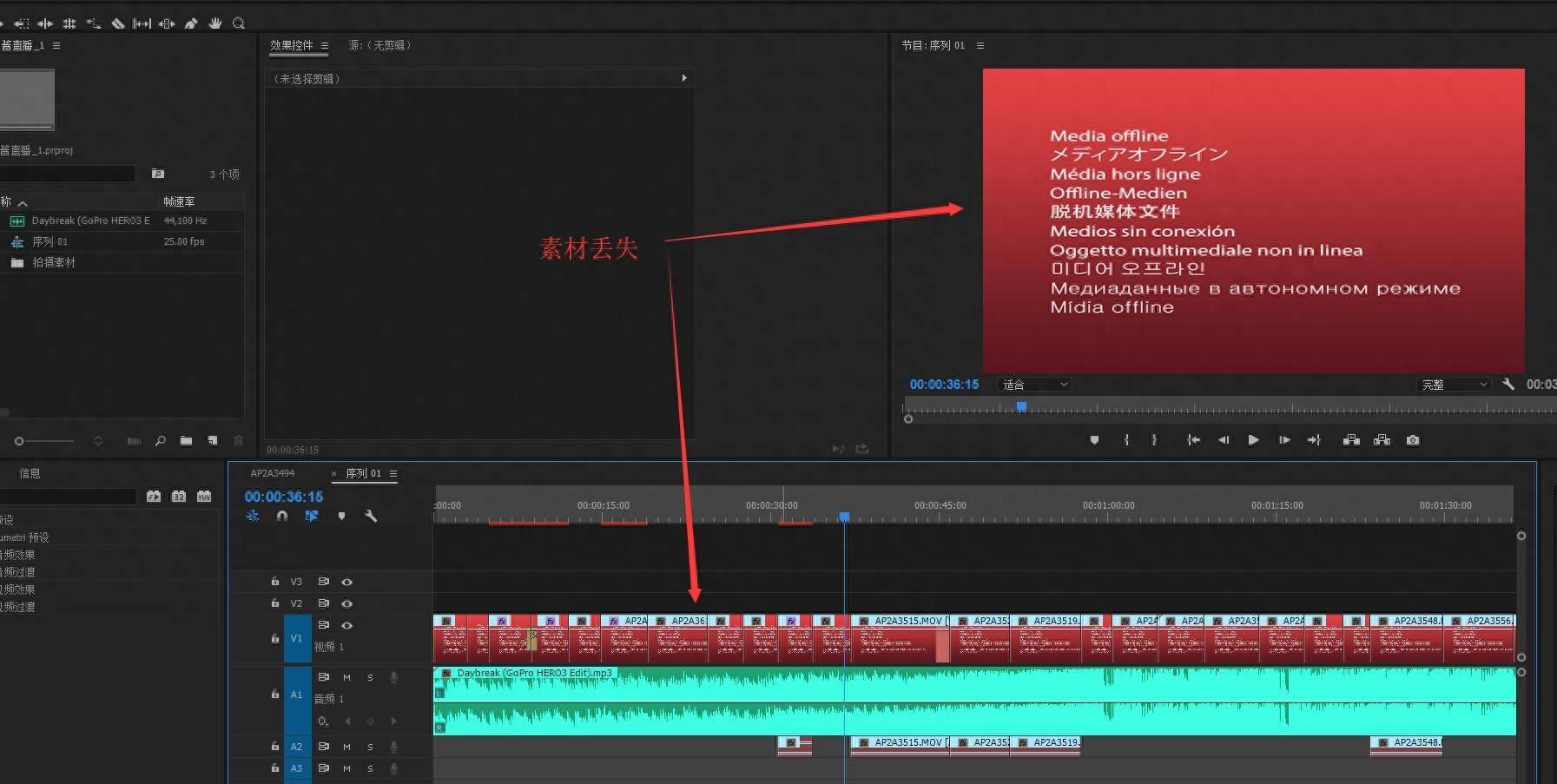Screen dimensions: 1557x784
Task: Open program monitor wrench settings
Action: 1508,384
